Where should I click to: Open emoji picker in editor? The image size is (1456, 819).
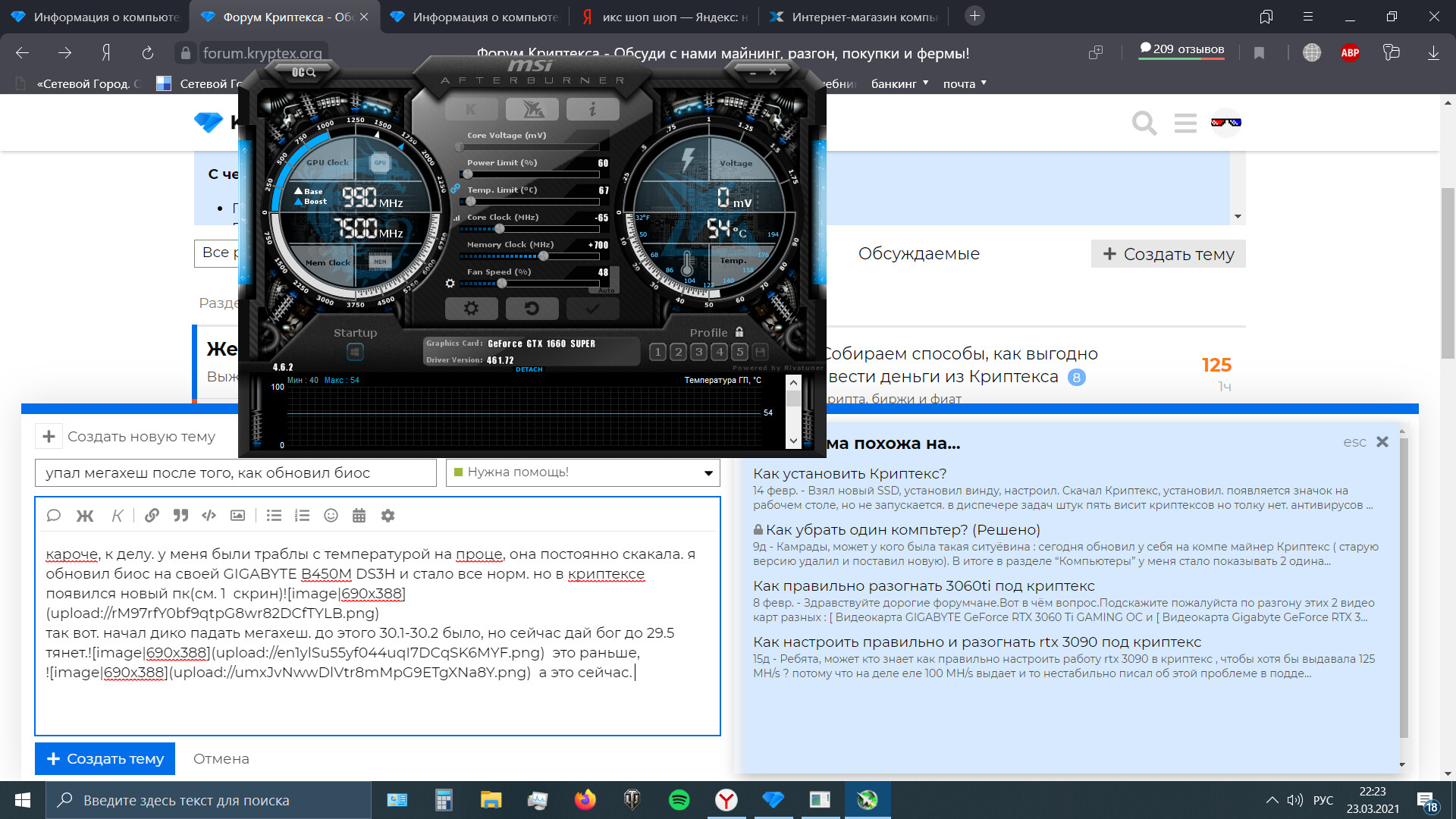pyautogui.click(x=331, y=516)
